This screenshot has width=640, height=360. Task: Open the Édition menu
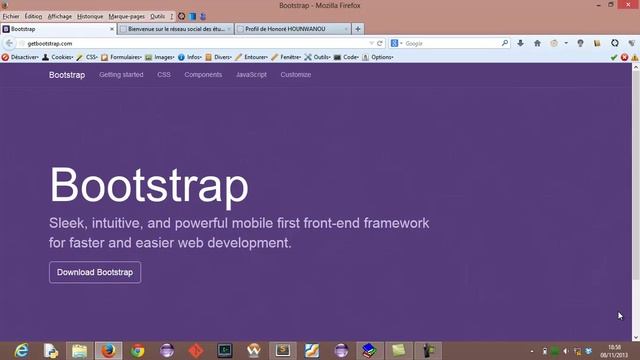pos(33,17)
